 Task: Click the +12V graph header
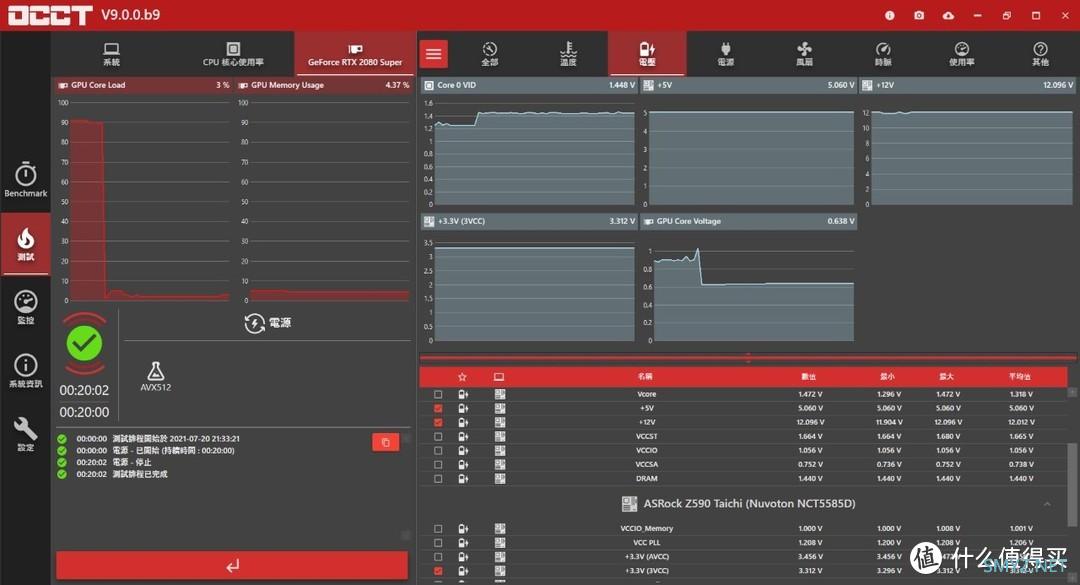[967, 85]
